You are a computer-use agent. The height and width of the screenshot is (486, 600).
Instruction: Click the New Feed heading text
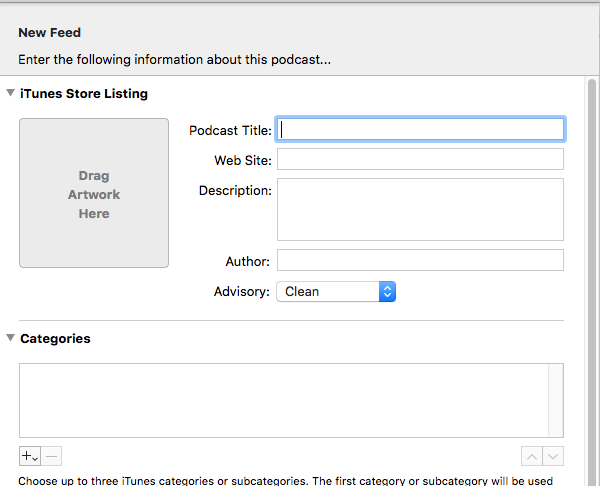(x=49, y=33)
